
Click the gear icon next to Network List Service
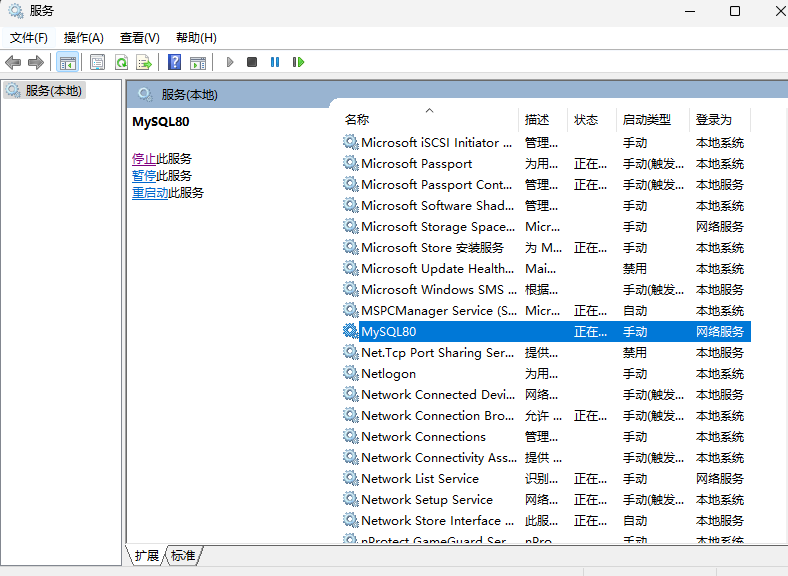point(350,478)
